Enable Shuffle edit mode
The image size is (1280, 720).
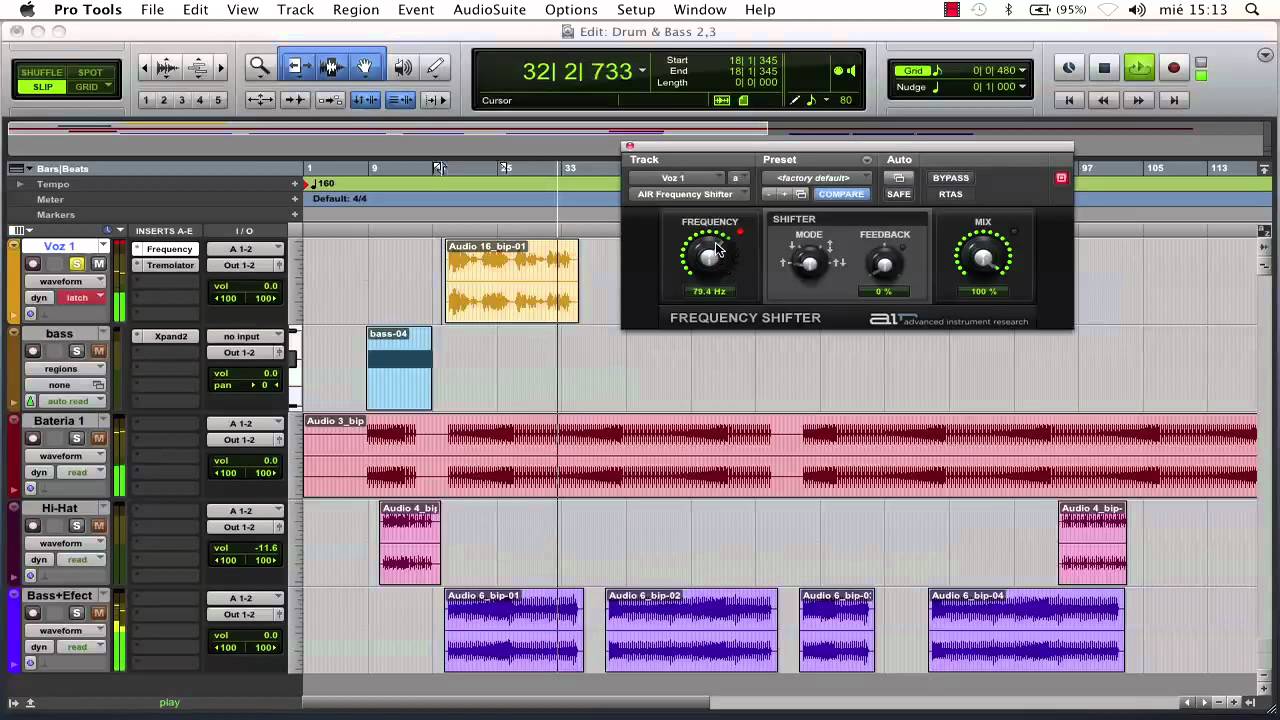pyautogui.click(x=41, y=72)
